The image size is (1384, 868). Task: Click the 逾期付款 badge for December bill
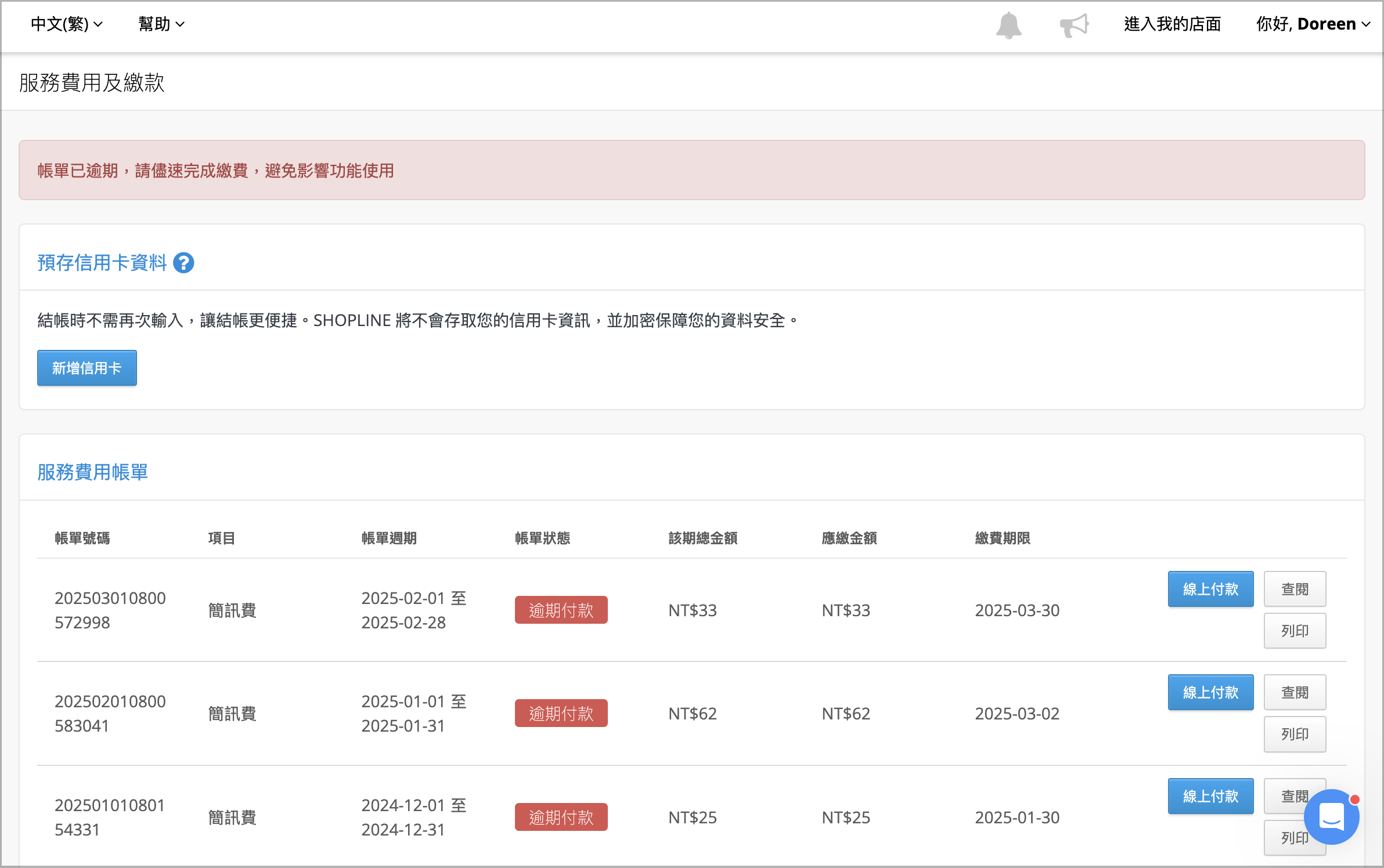[561, 817]
